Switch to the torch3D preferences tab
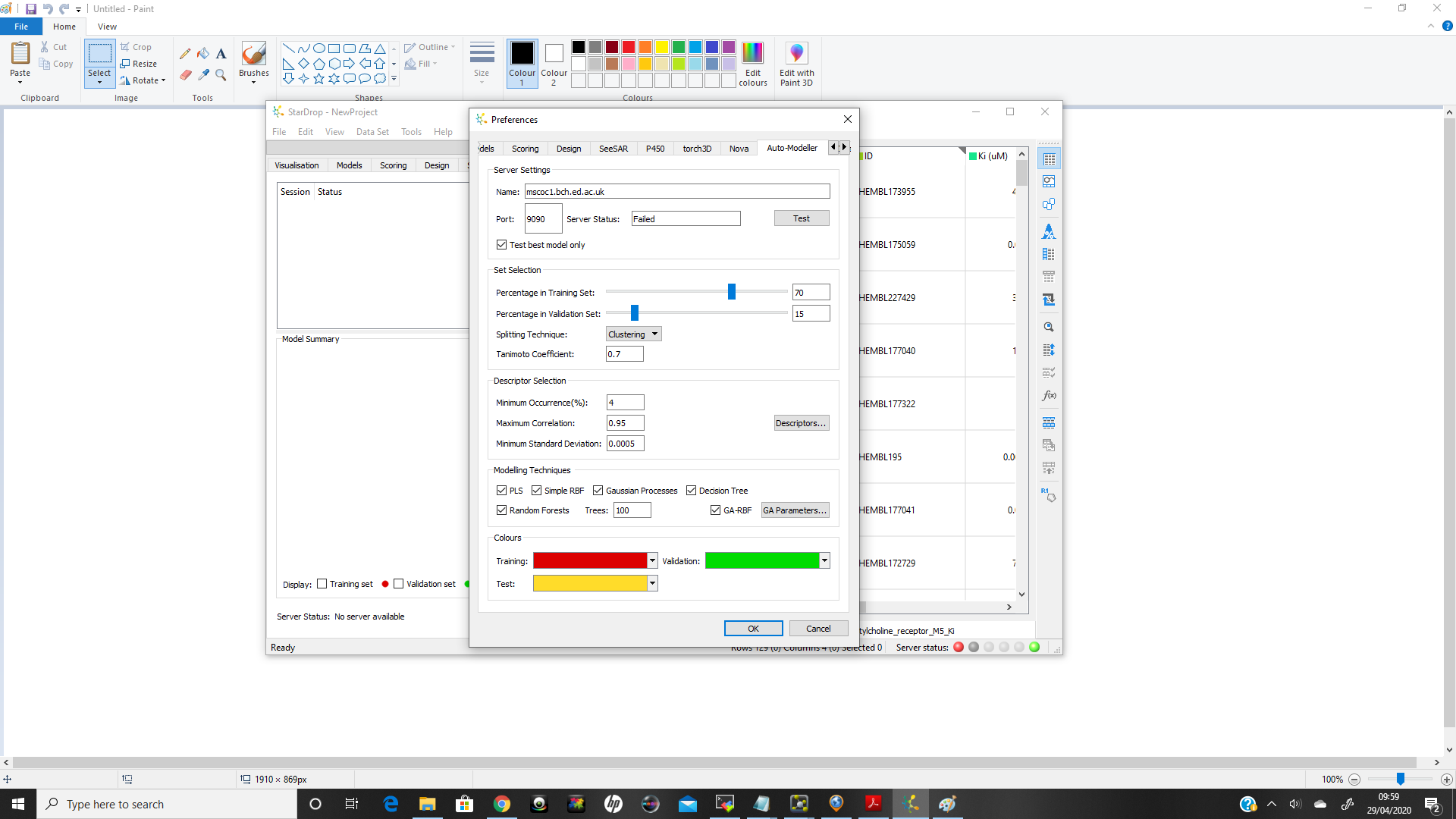Screen dimensions: 1456x819 (x=697, y=149)
